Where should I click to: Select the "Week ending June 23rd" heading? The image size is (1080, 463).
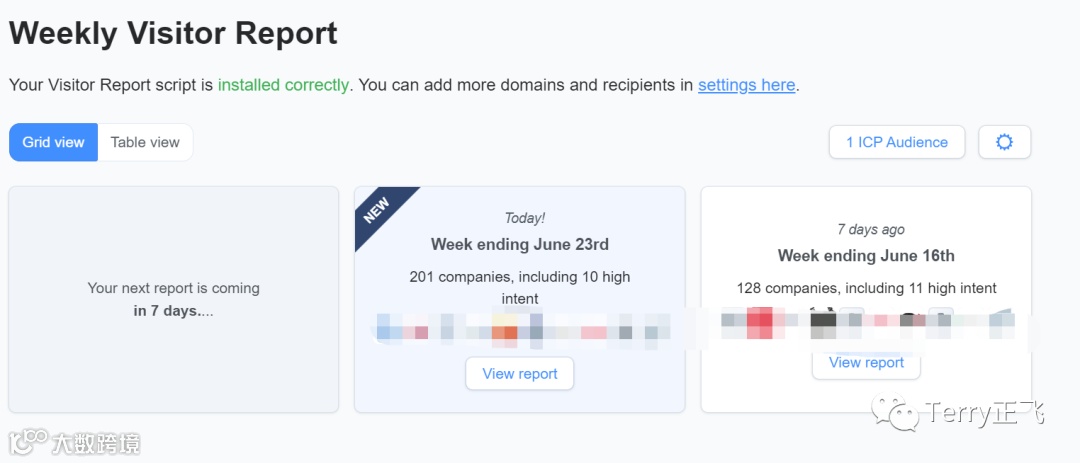[x=520, y=244]
